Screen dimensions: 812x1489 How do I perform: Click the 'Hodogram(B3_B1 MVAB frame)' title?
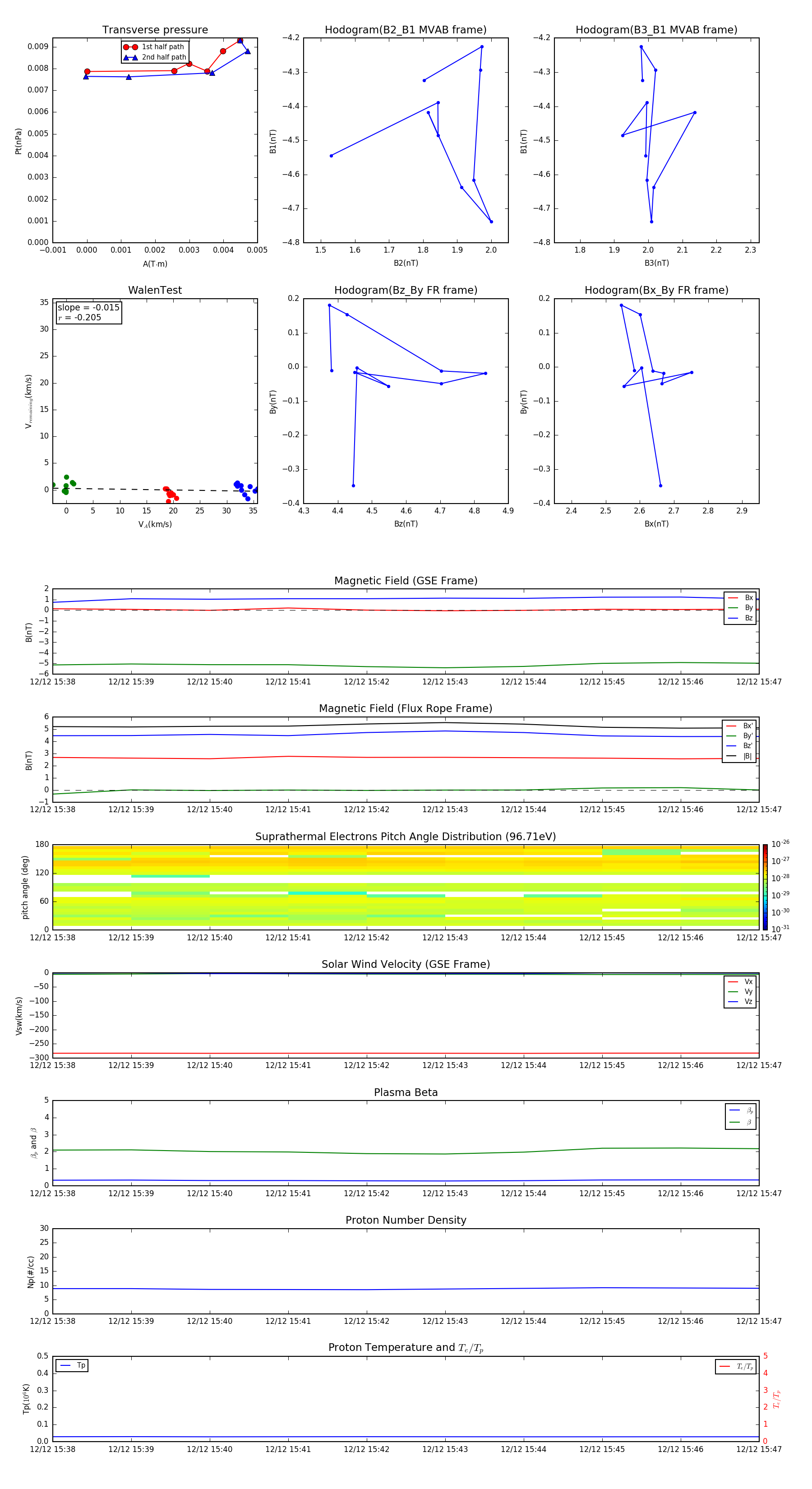pos(656,30)
